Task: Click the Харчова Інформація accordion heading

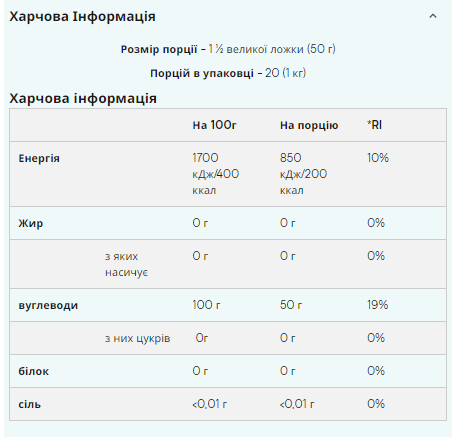Action: tap(82, 16)
